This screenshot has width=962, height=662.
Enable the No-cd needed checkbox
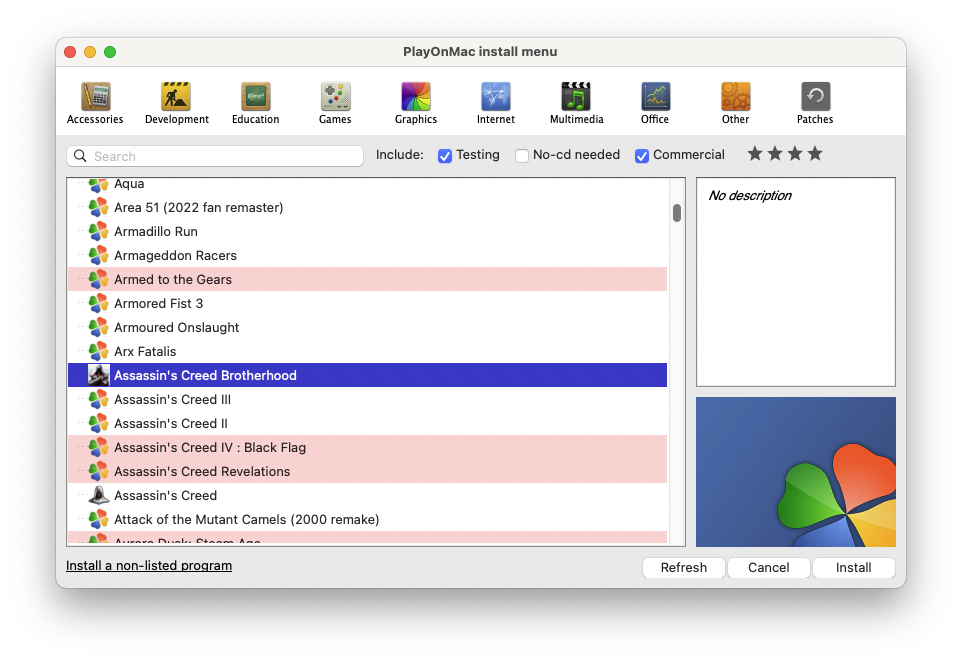522,156
